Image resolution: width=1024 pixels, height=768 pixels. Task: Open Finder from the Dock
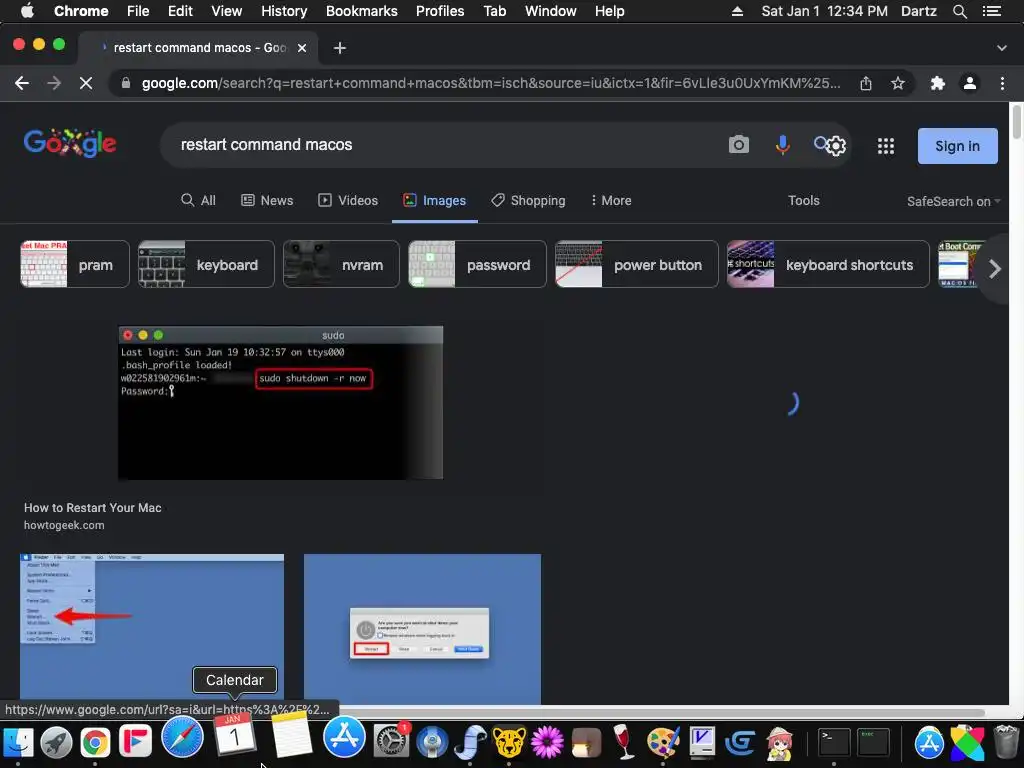18,741
